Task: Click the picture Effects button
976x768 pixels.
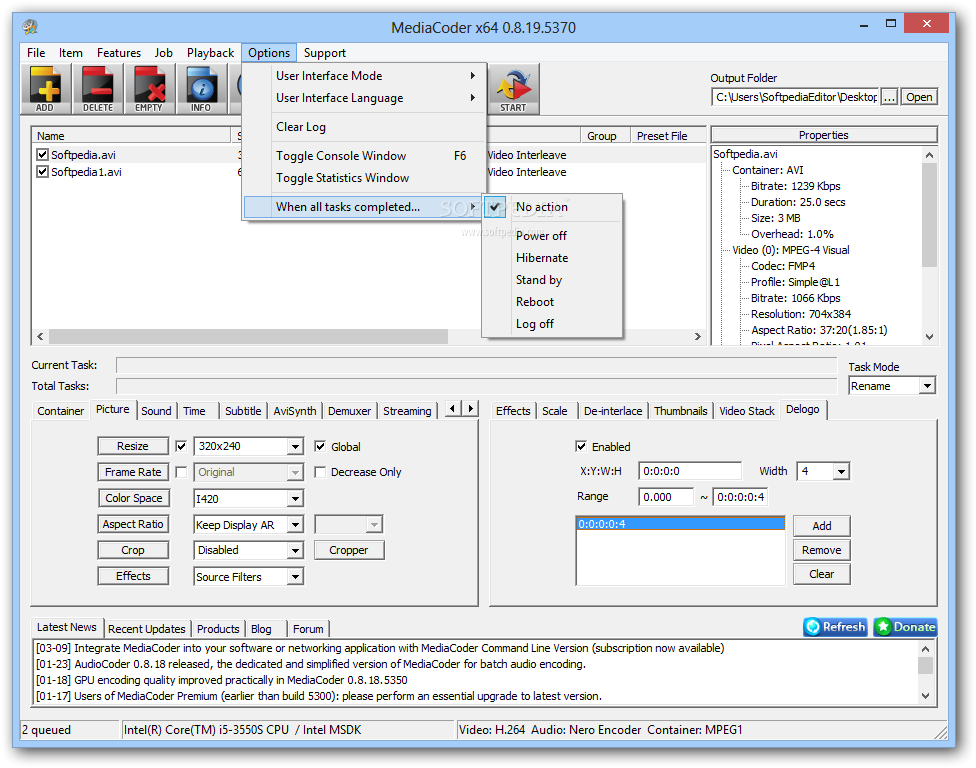Action: click(133, 576)
